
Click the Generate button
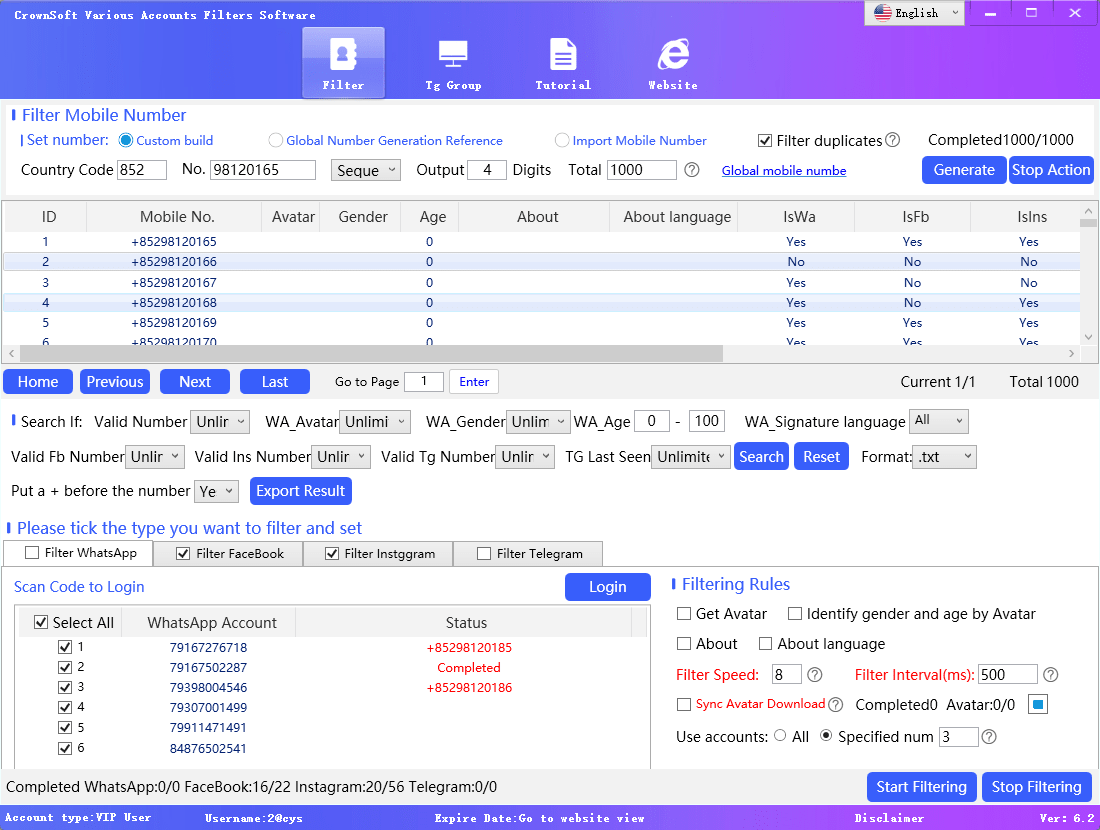coord(963,170)
